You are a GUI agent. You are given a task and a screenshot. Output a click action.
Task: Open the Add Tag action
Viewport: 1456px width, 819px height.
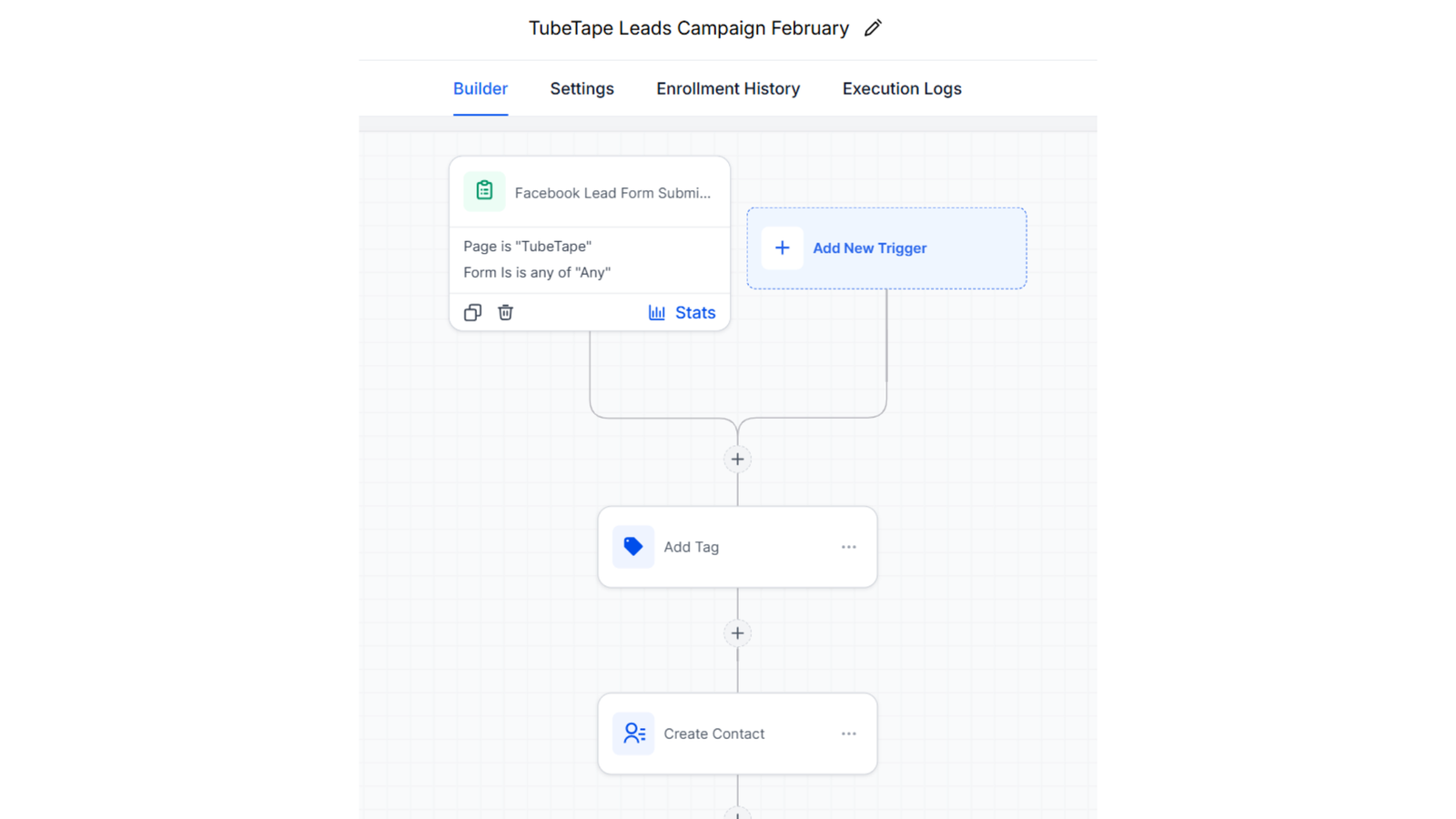tap(737, 547)
